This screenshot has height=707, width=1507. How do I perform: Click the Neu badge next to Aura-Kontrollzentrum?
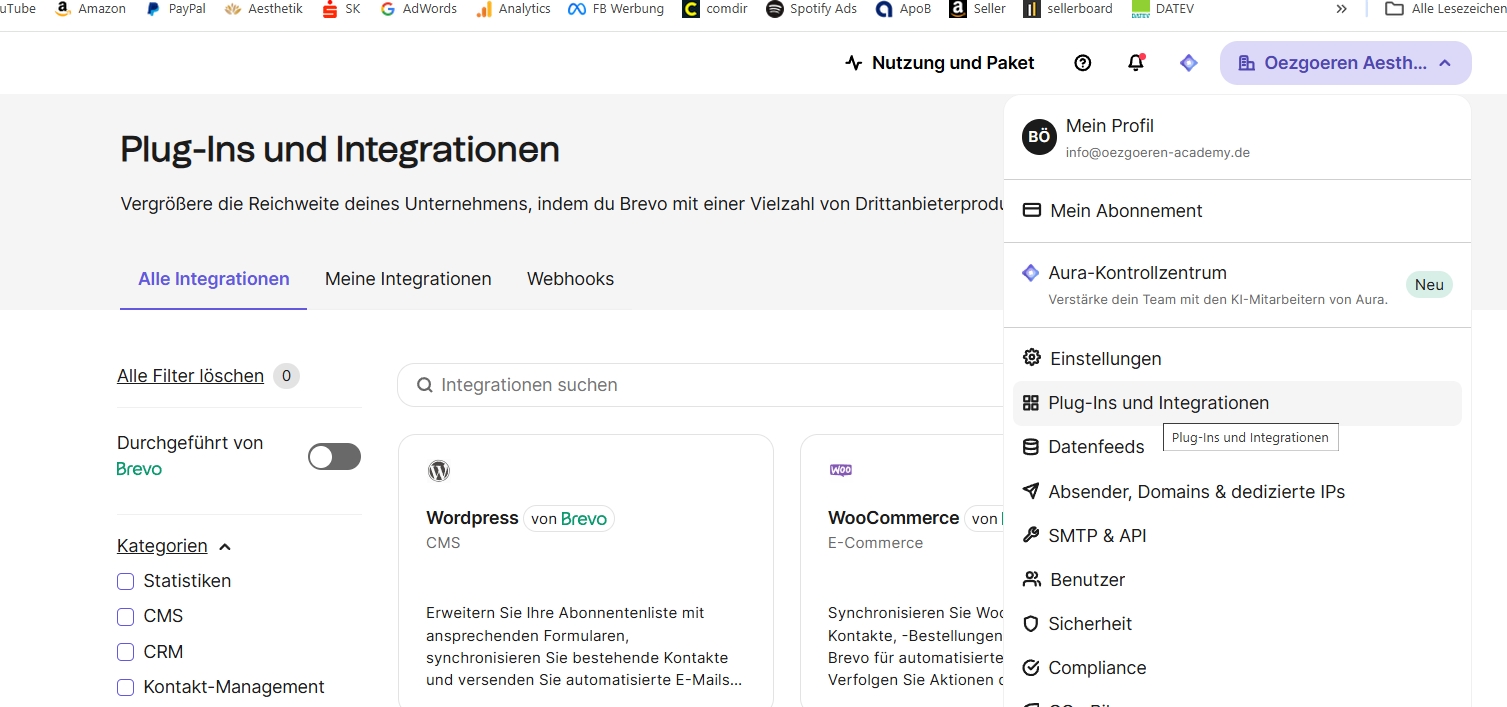click(1429, 285)
